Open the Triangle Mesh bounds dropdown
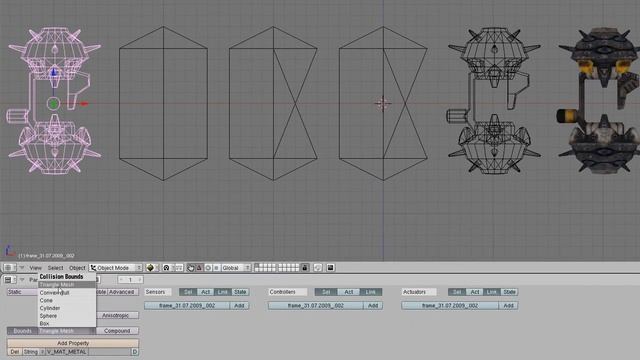Viewport: 640px width, 360px height. (x=67, y=331)
